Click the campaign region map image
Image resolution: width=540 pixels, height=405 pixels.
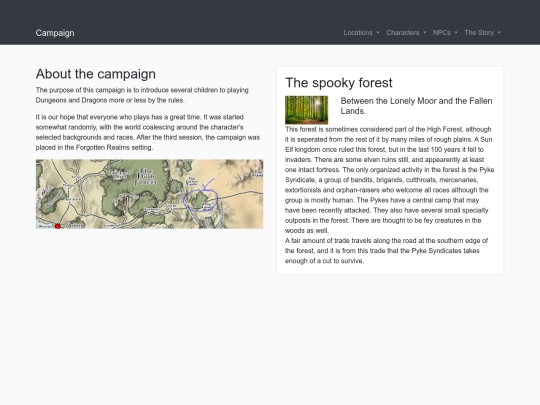(149, 194)
